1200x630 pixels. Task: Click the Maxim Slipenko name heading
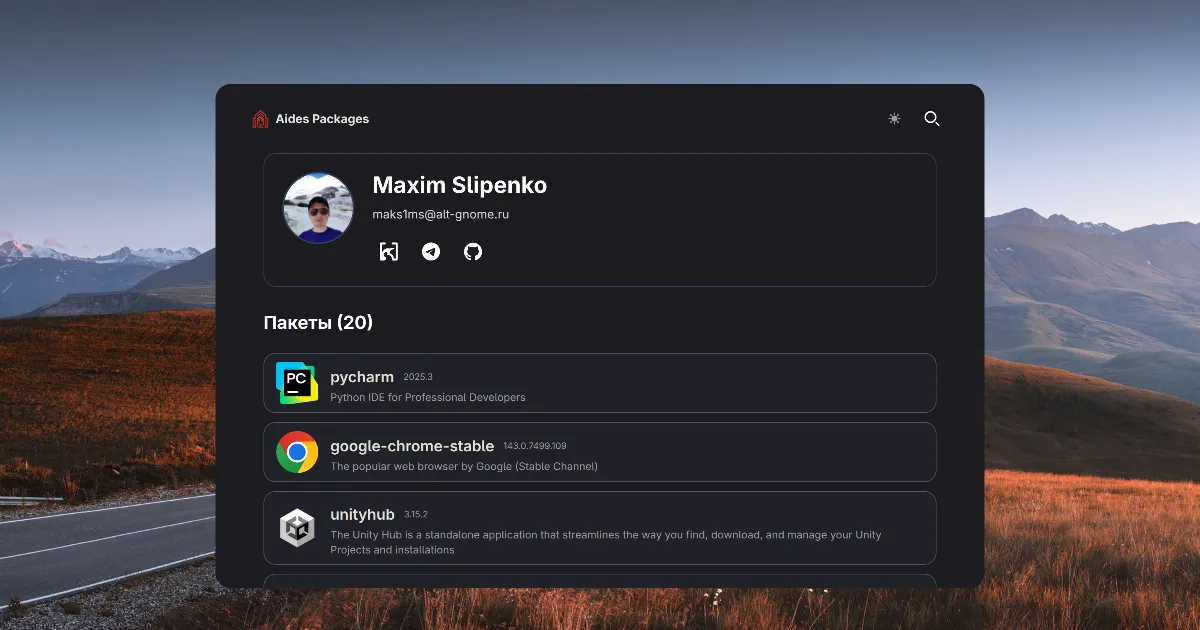coord(459,185)
